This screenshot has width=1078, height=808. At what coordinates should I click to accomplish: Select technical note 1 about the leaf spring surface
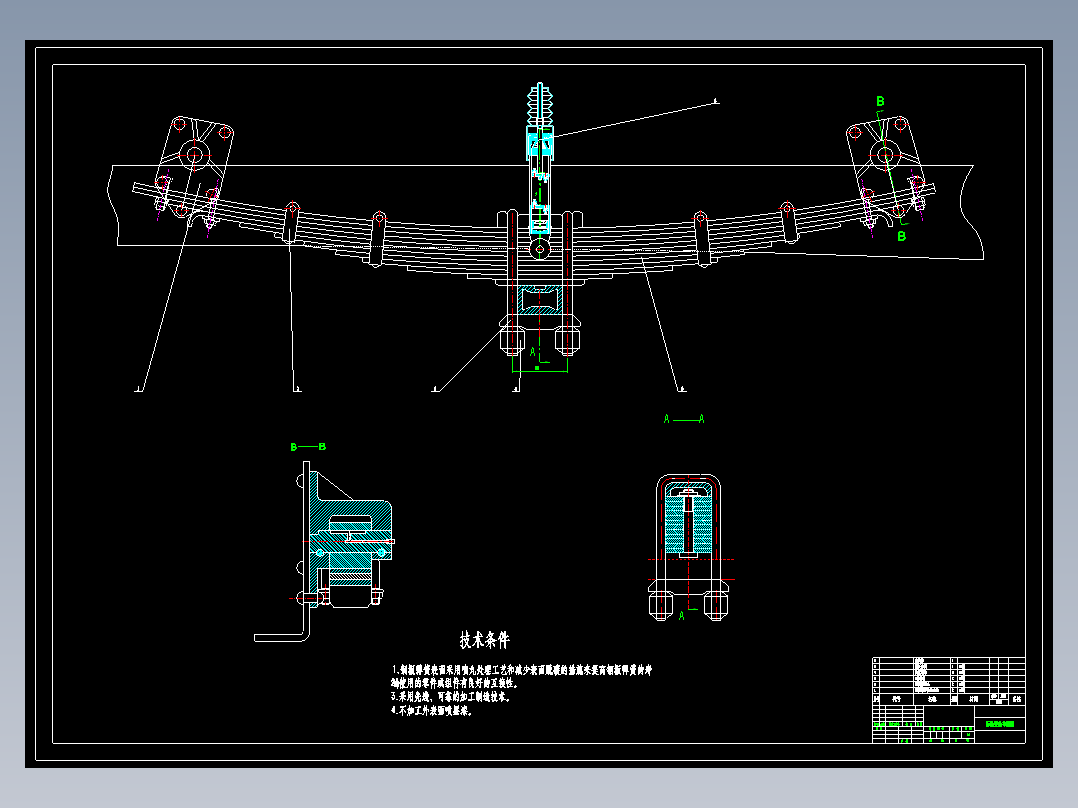[522, 670]
